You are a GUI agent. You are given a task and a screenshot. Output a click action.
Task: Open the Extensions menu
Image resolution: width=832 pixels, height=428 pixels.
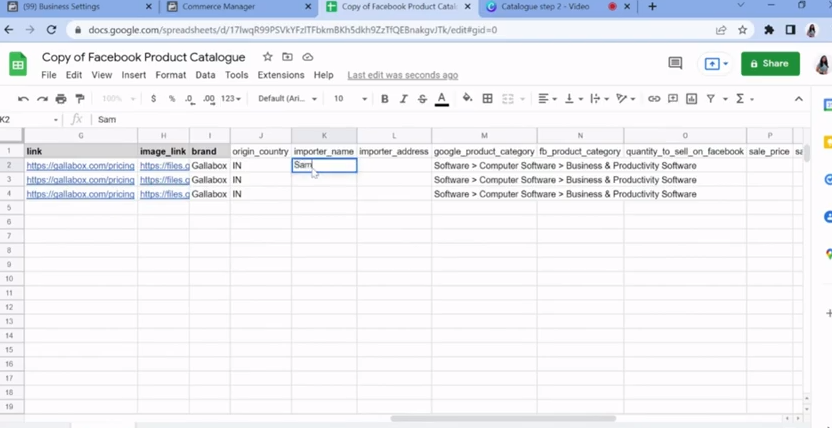[x=281, y=75]
